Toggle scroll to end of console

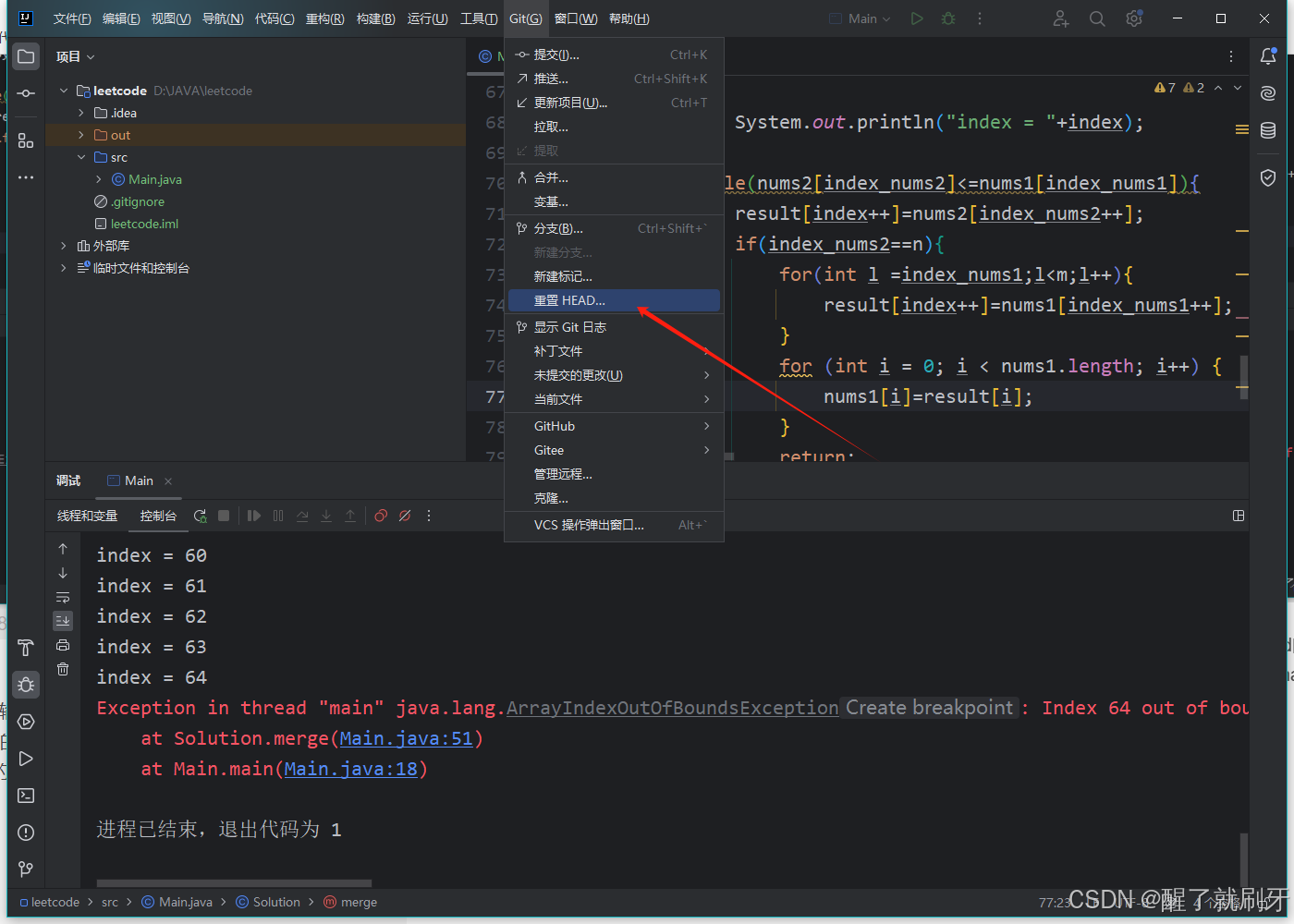(x=63, y=621)
